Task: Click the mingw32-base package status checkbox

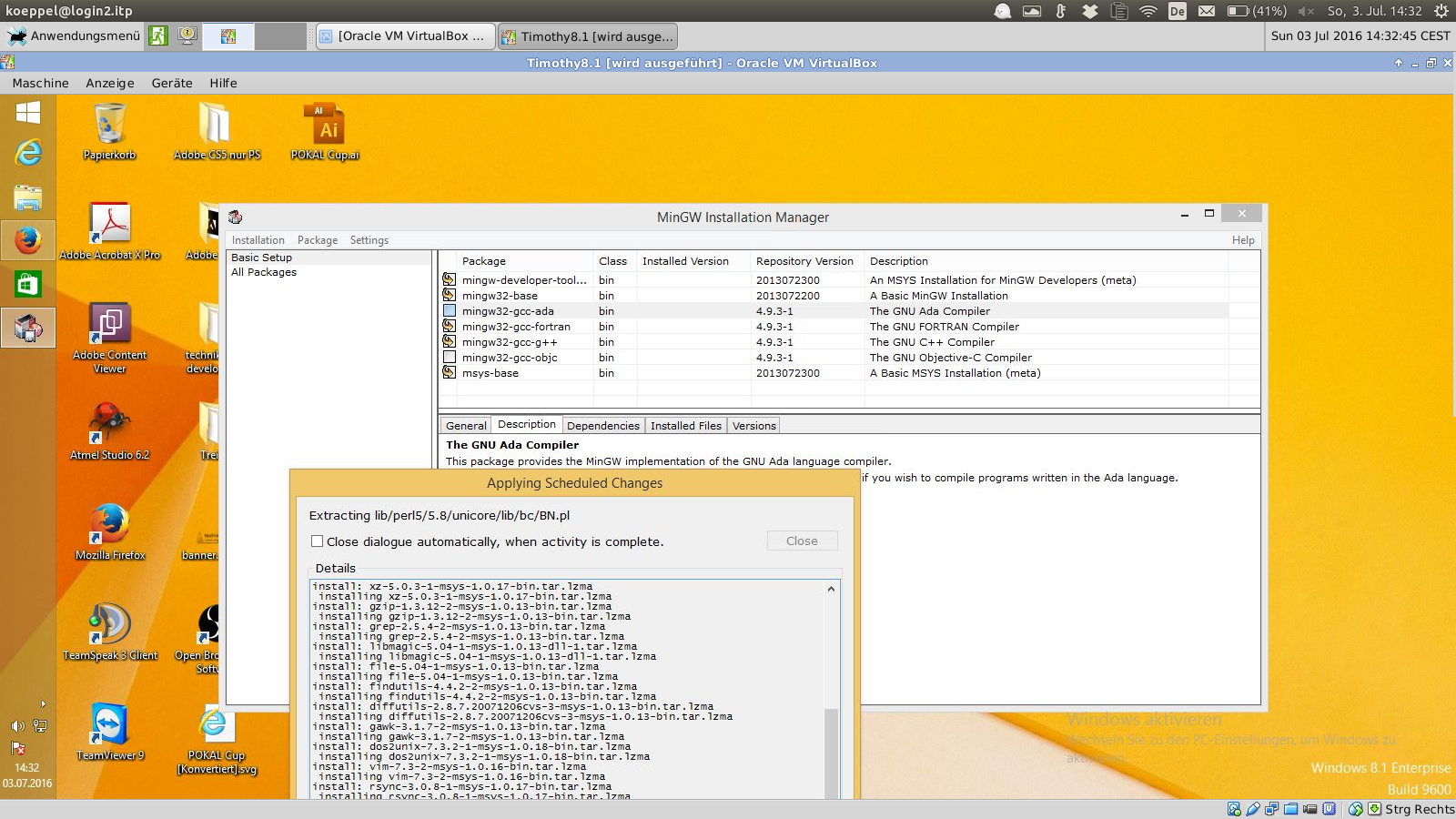Action: tap(450, 296)
